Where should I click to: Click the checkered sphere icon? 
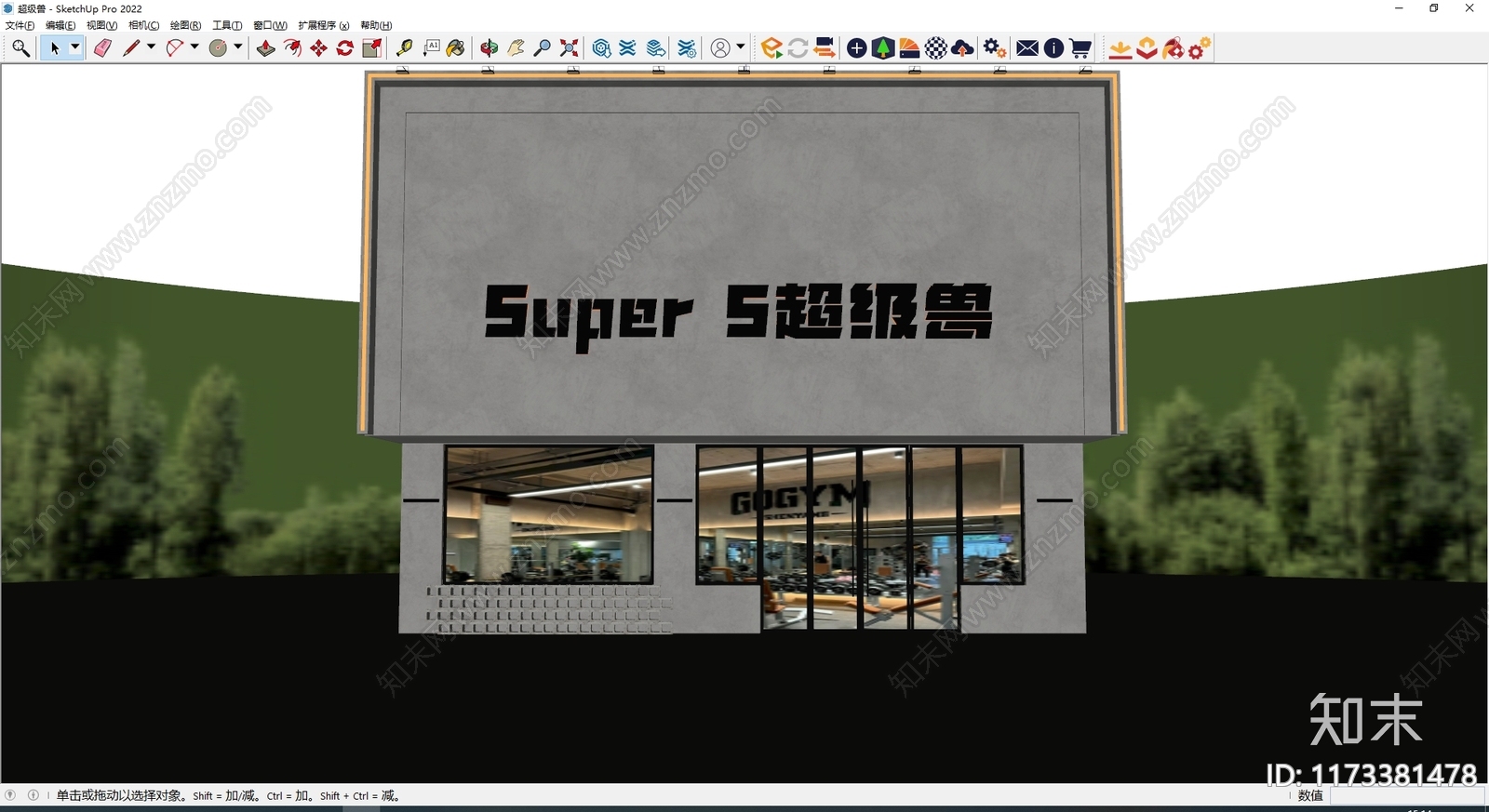tap(936, 48)
